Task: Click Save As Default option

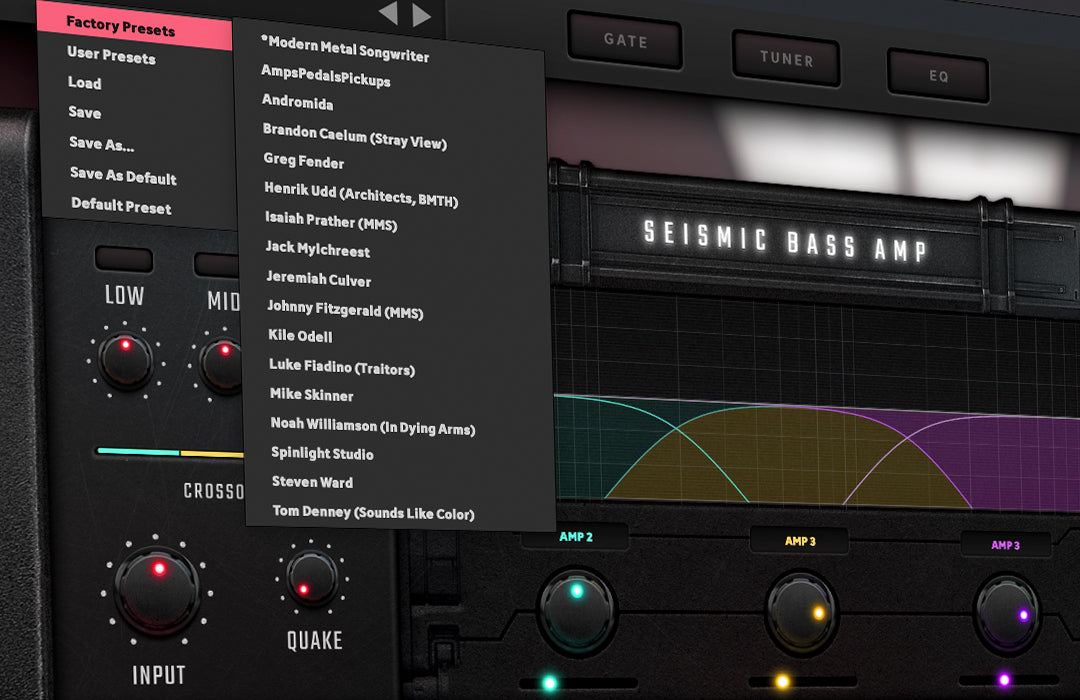Action: point(123,177)
